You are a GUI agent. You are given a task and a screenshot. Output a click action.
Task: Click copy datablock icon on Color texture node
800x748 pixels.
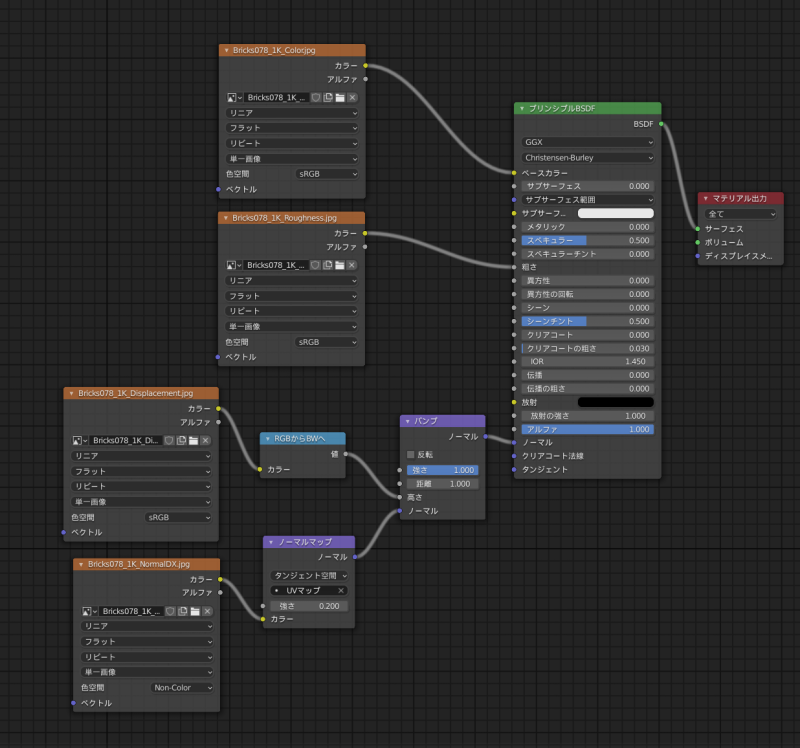tap(327, 97)
